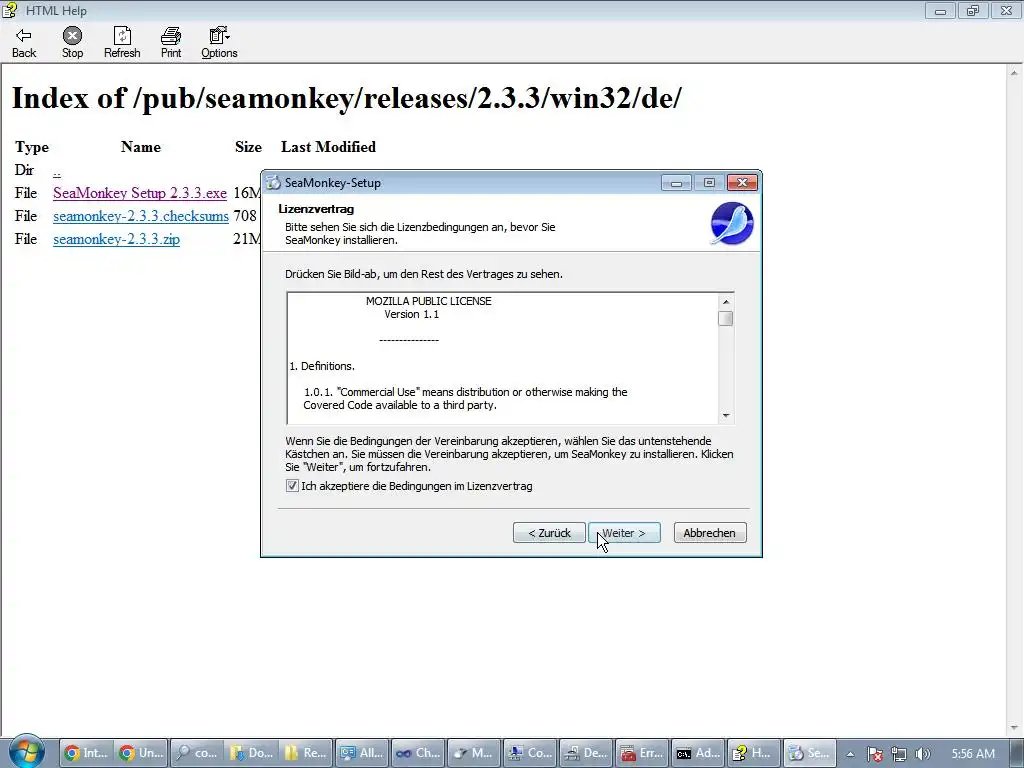1024x768 pixels.
Task: Open seamonkey-2.3.3.checksums link
Action: [x=141, y=216]
